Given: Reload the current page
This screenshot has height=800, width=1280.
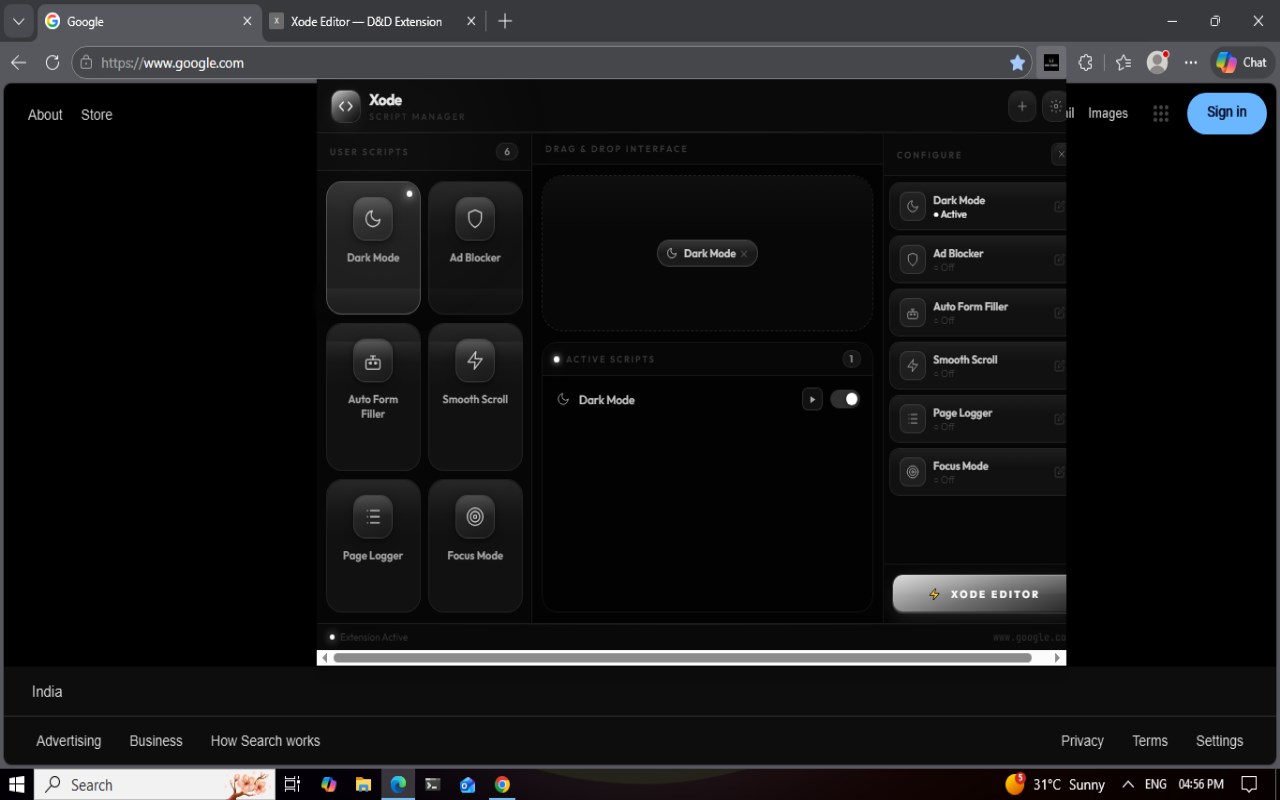Looking at the screenshot, I should (x=52, y=62).
